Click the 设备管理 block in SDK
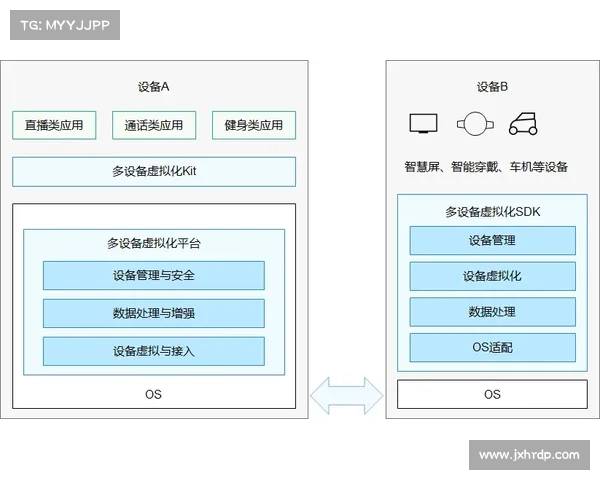Image resolution: width=600 pixels, height=480 pixels. point(492,240)
